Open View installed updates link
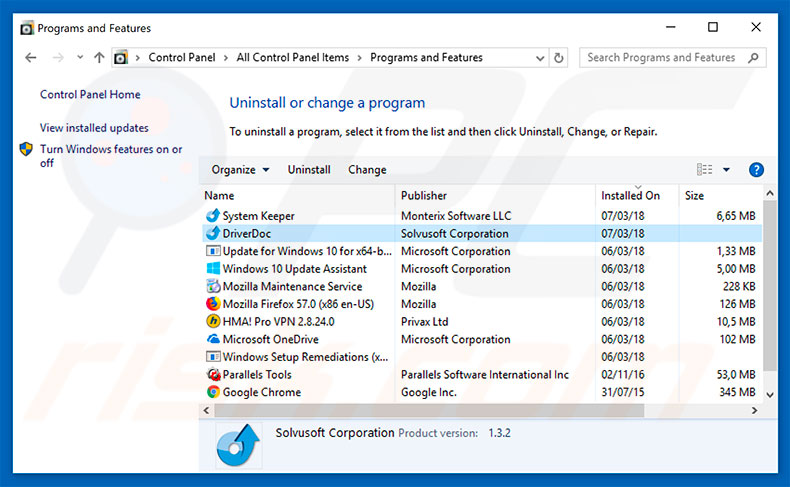The height and width of the screenshot is (487, 790). (x=94, y=128)
